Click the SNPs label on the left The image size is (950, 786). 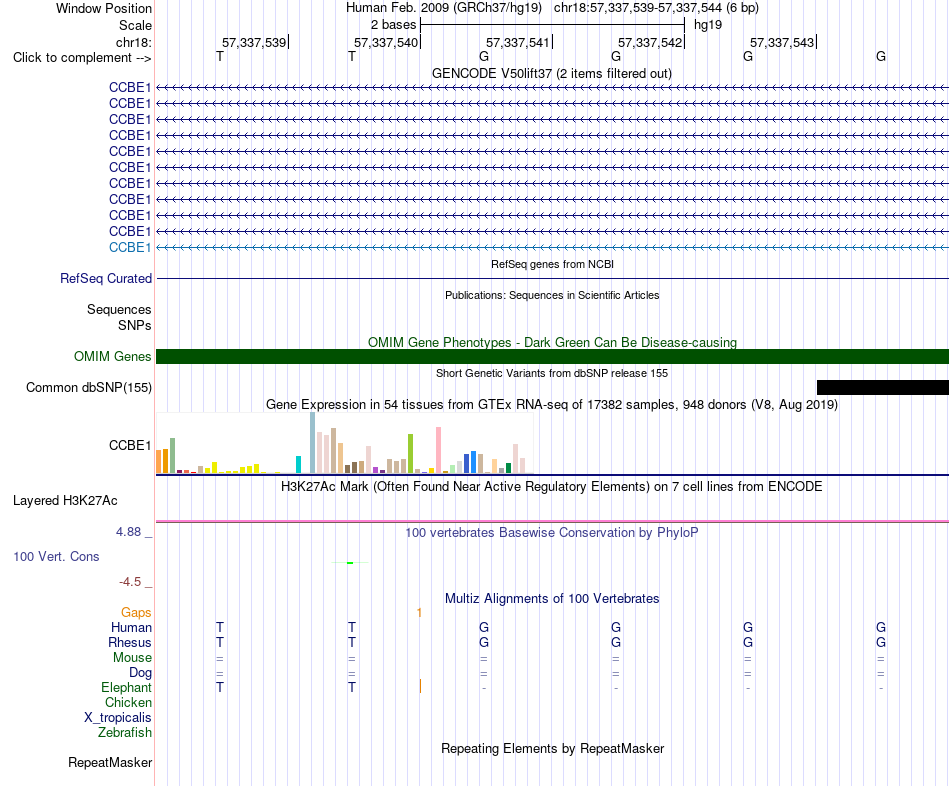135,325
